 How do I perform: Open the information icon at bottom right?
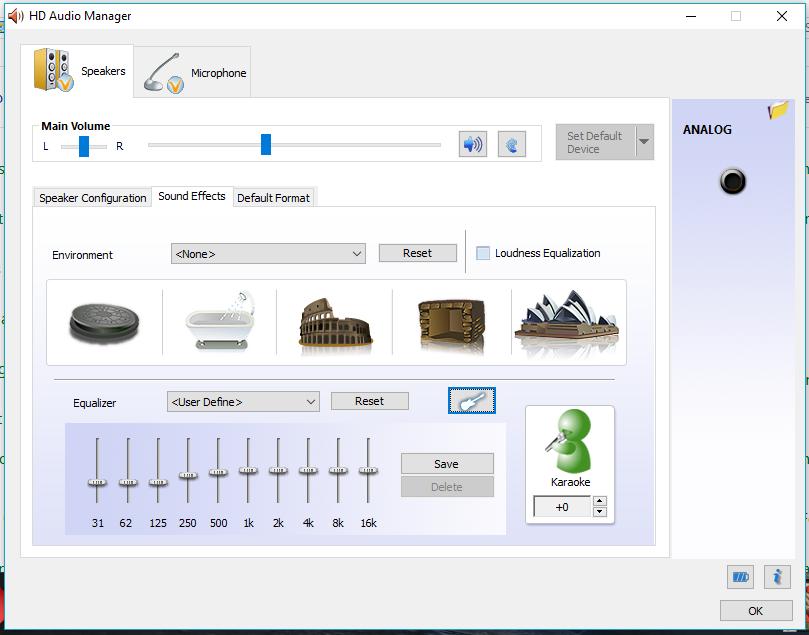777,576
